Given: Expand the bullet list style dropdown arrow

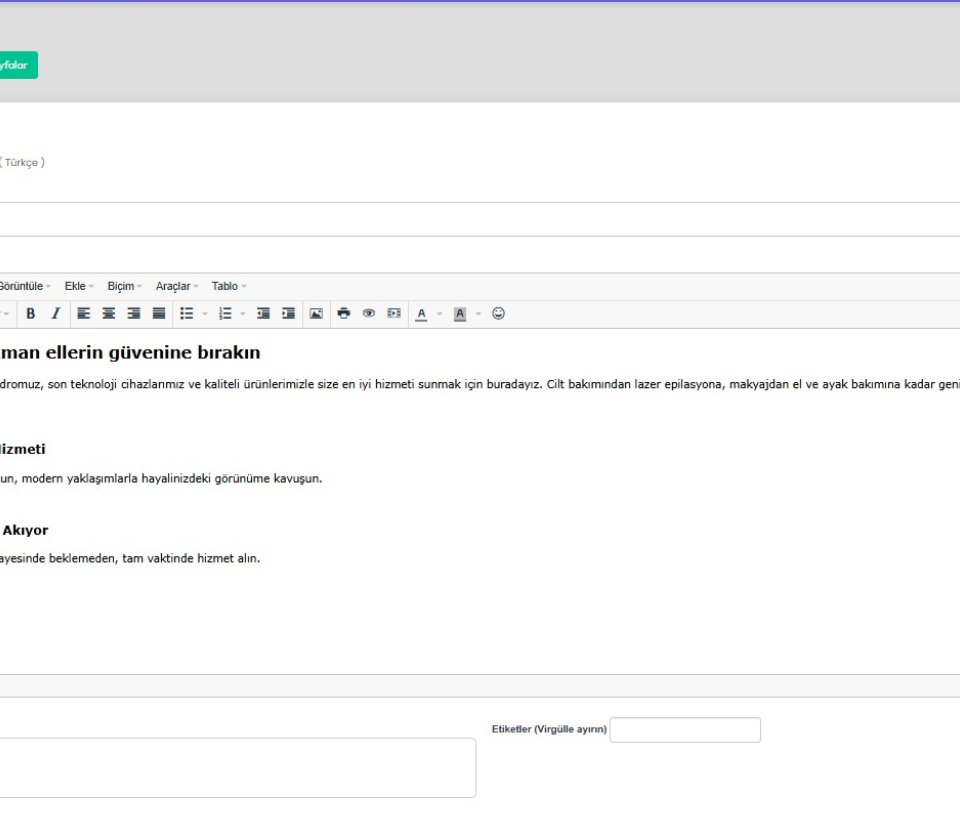Looking at the screenshot, I should click(205, 314).
